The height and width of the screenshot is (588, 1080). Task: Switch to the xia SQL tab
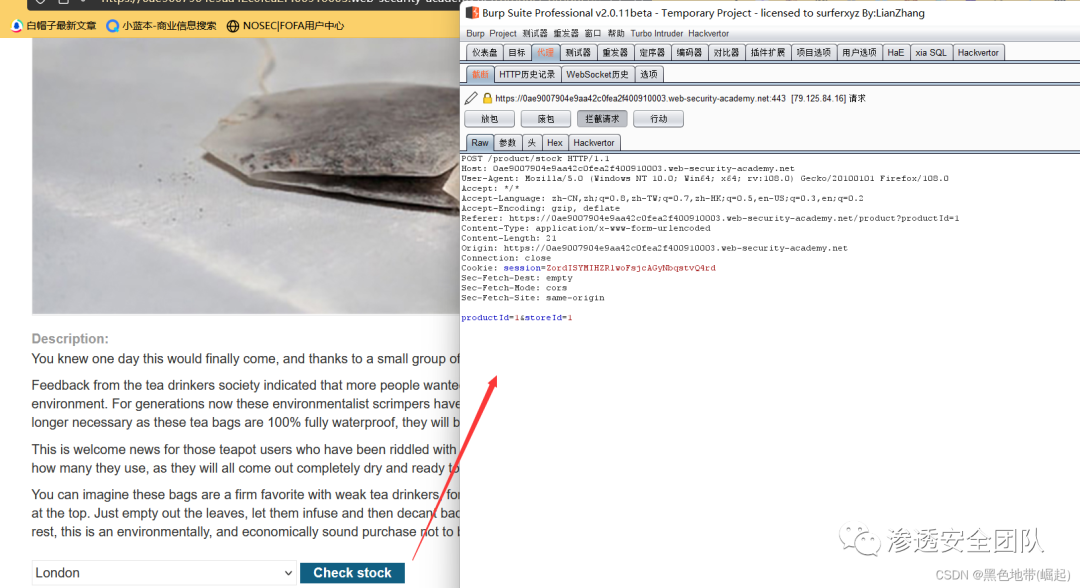(x=931, y=52)
